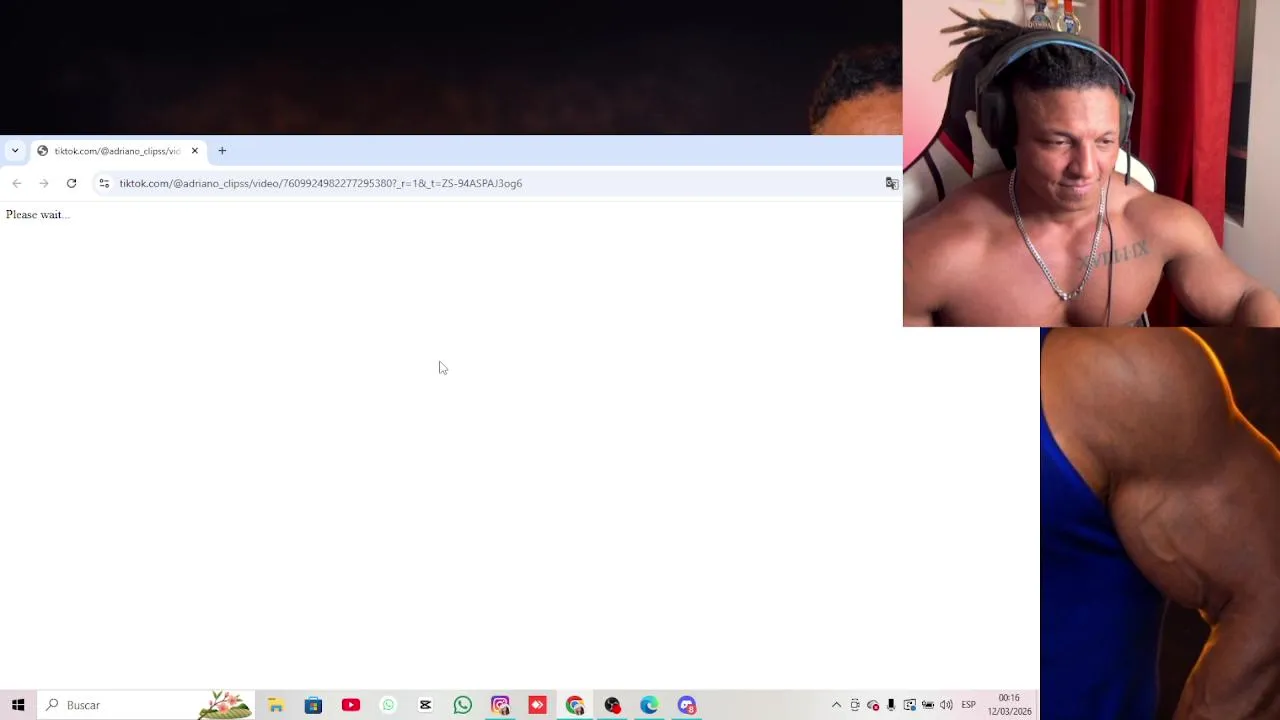Open a new browser tab
This screenshot has height=720, width=1280.
[222, 151]
